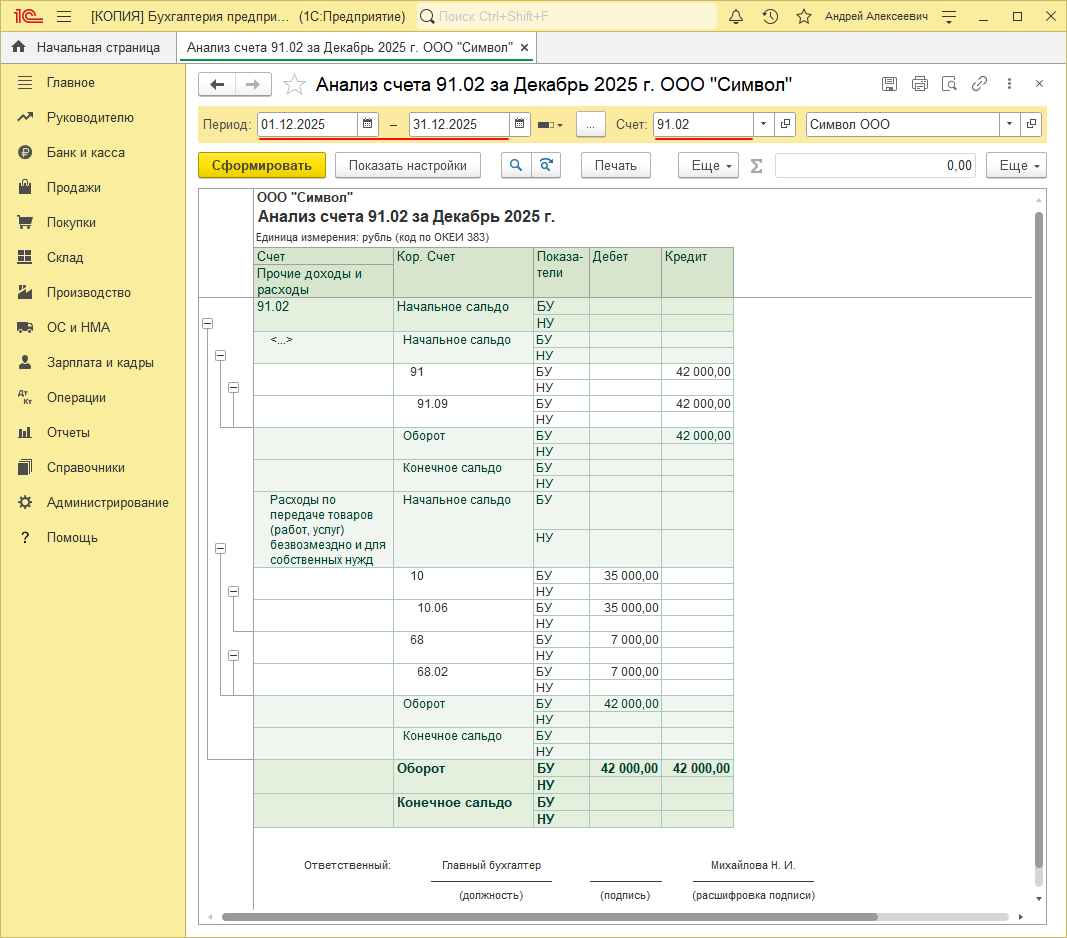The width and height of the screenshot is (1067, 938).
Task: Click the magnifier search icon in toolbar
Action: coord(516,165)
